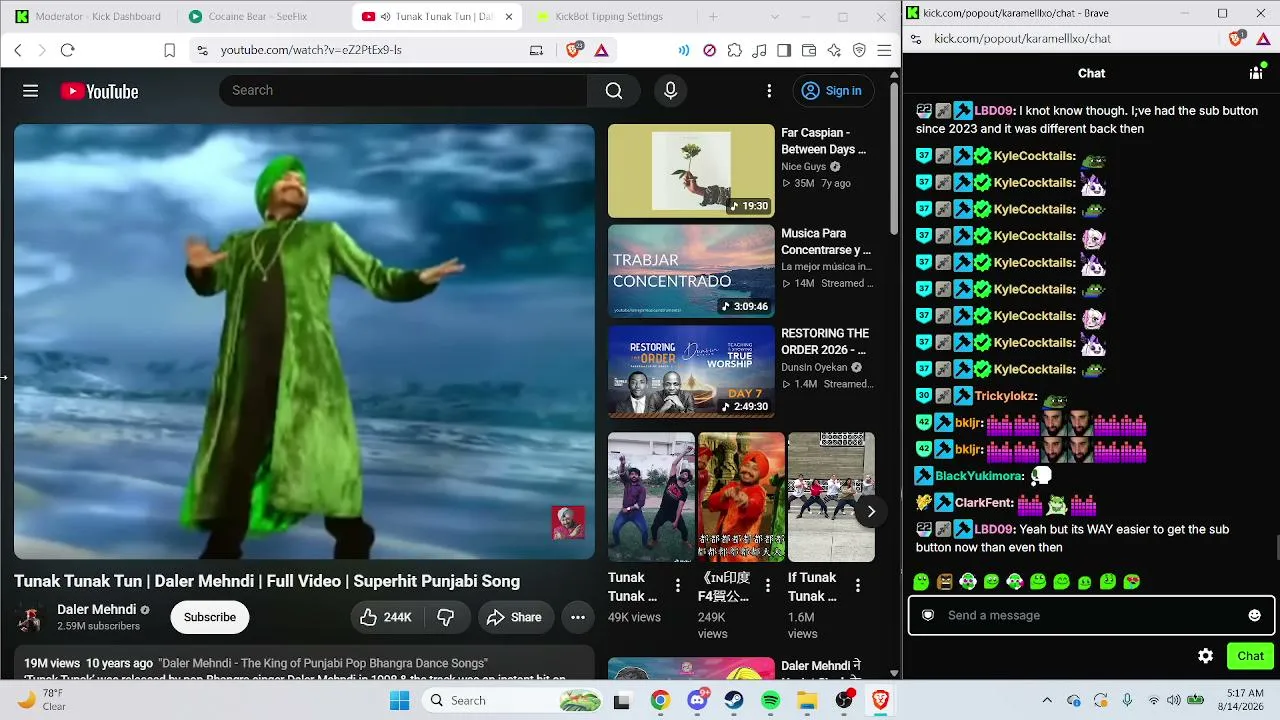Share the Tunak Tunak Tun video
The height and width of the screenshot is (720, 1280).
coord(514,617)
